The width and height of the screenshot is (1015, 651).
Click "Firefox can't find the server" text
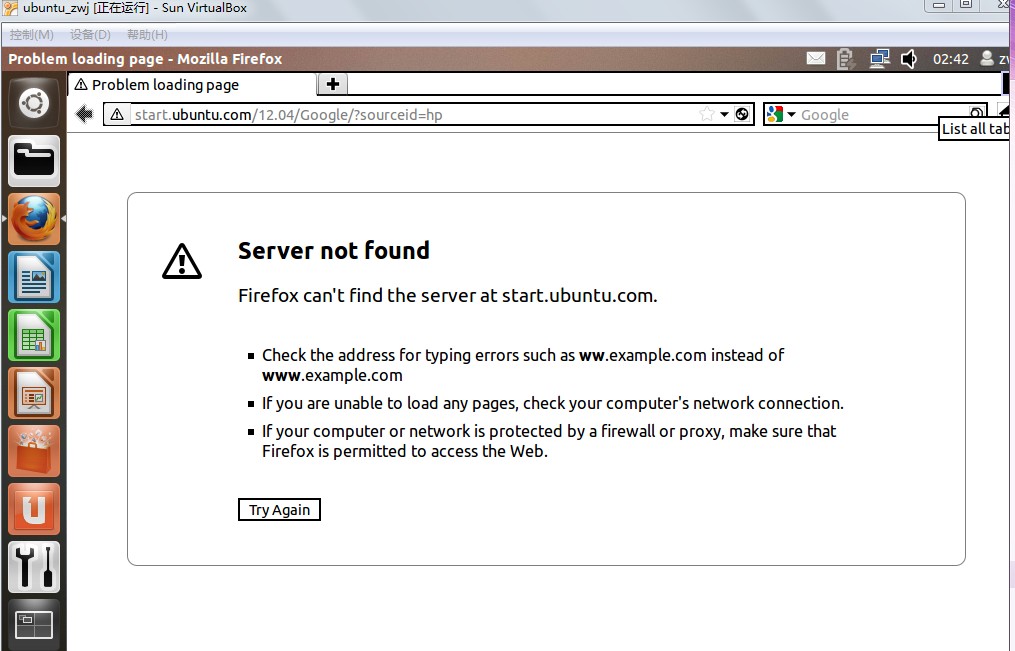[447, 296]
